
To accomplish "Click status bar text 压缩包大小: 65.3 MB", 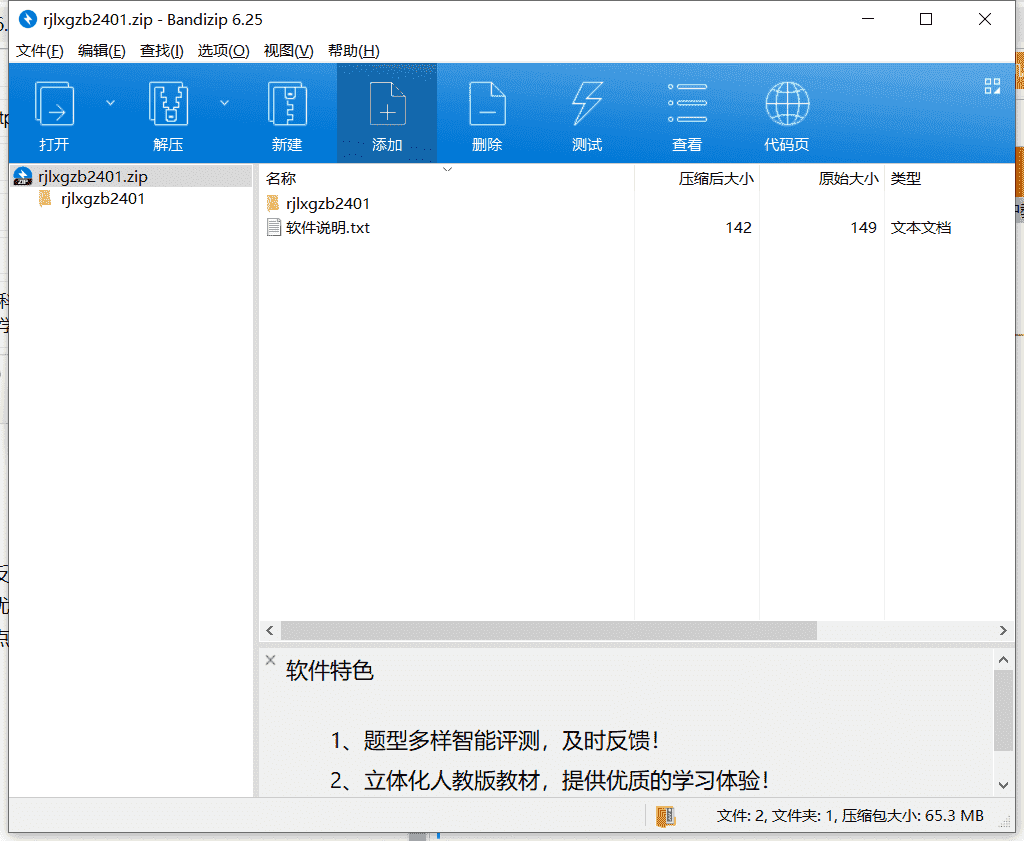I will pyautogui.click(x=912, y=816).
